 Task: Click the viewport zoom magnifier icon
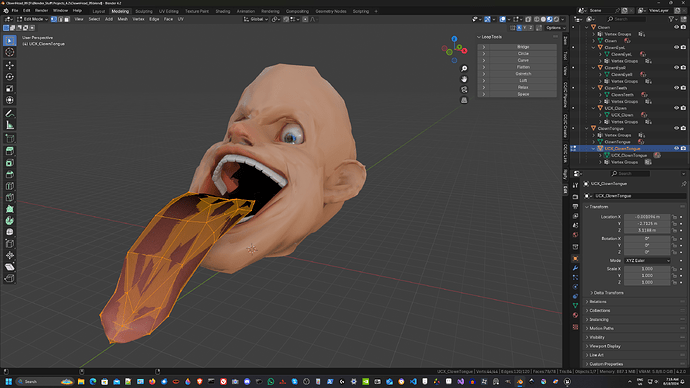[464, 69]
